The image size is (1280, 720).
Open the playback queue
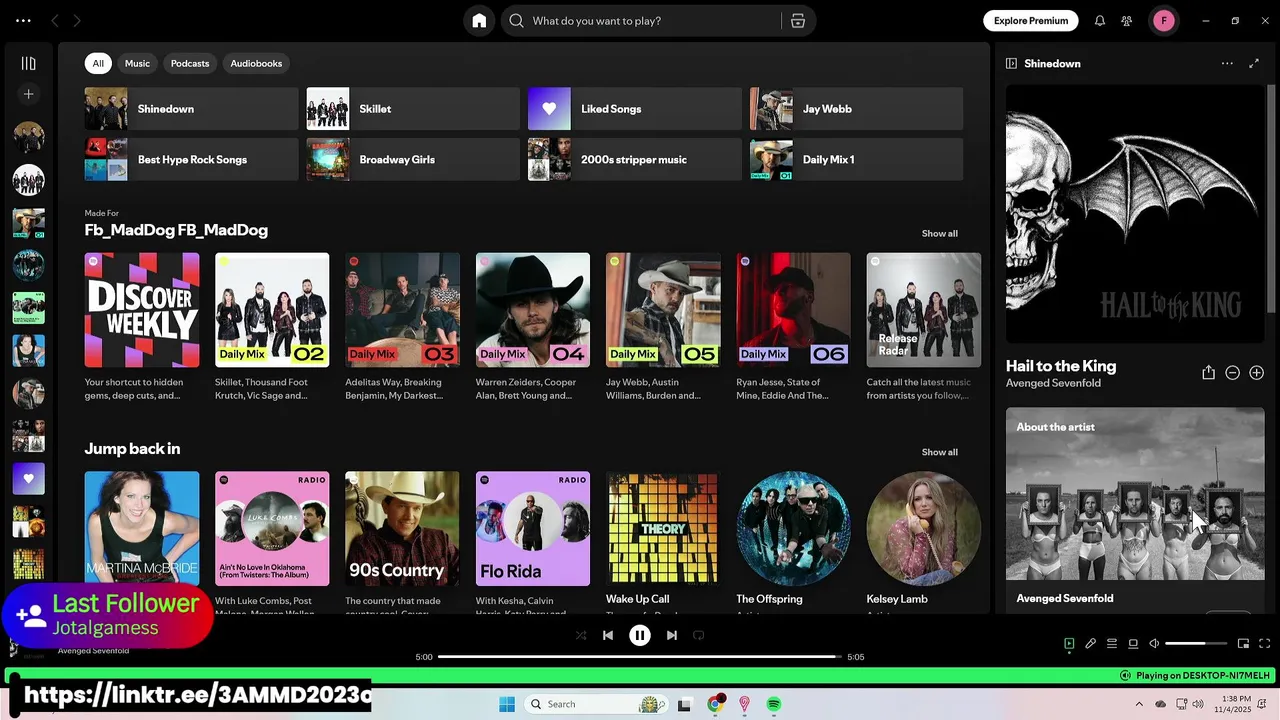pyautogui.click(x=1112, y=644)
